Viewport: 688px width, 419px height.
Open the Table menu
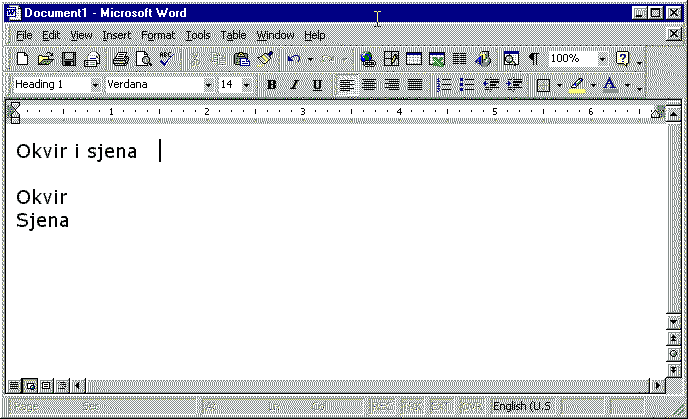(x=233, y=35)
